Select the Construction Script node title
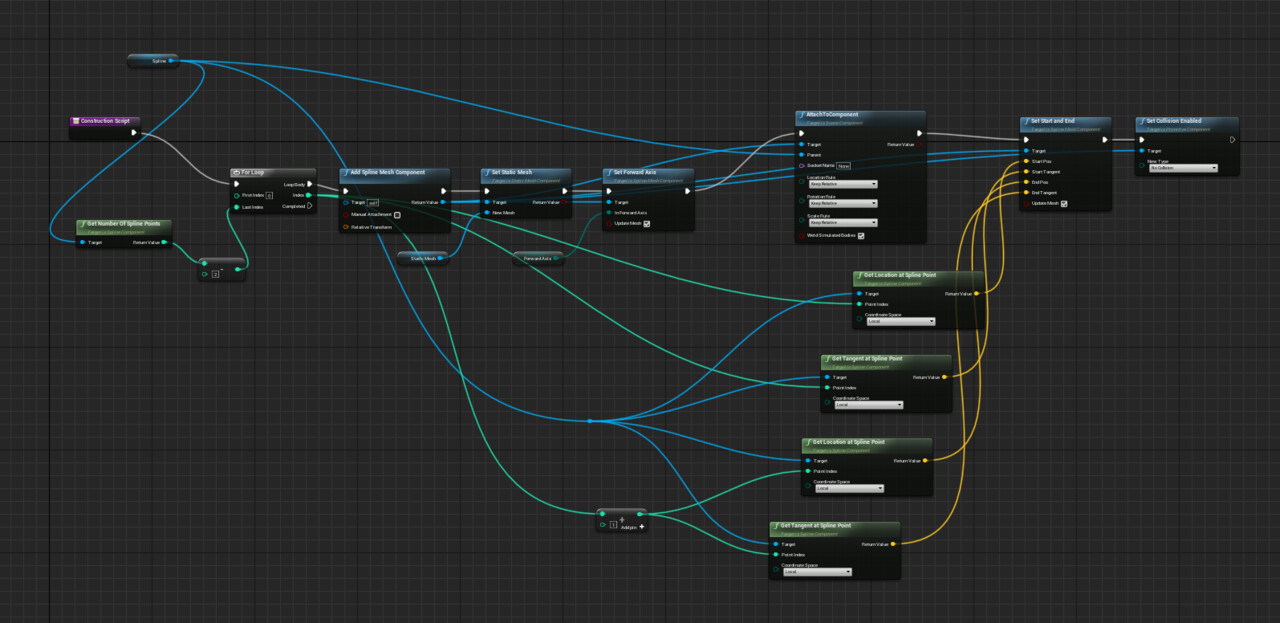Viewport: 1280px width, 623px height. pyautogui.click(x=105, y=121)
